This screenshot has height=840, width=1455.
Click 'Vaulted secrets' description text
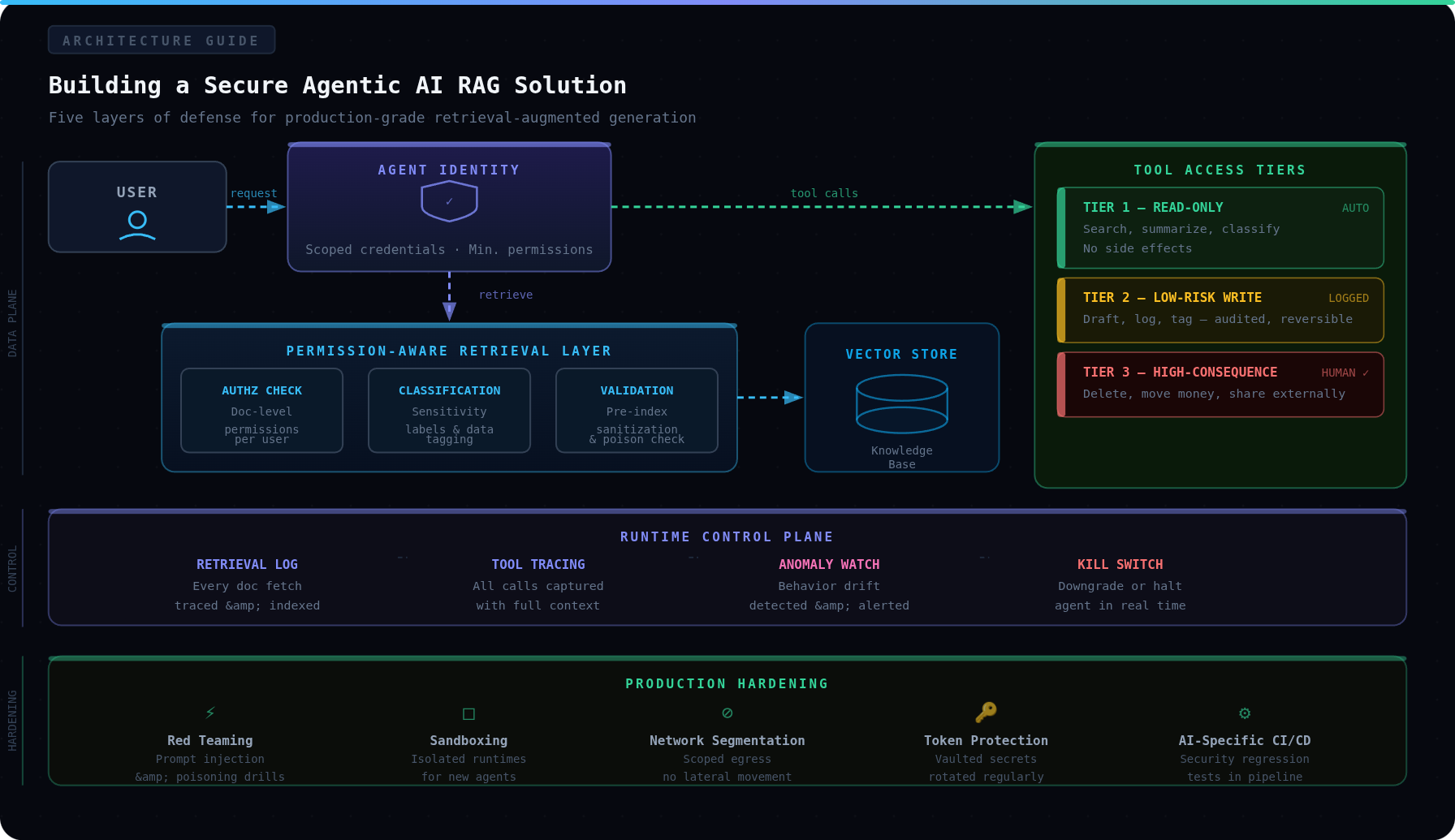[986, 760]
